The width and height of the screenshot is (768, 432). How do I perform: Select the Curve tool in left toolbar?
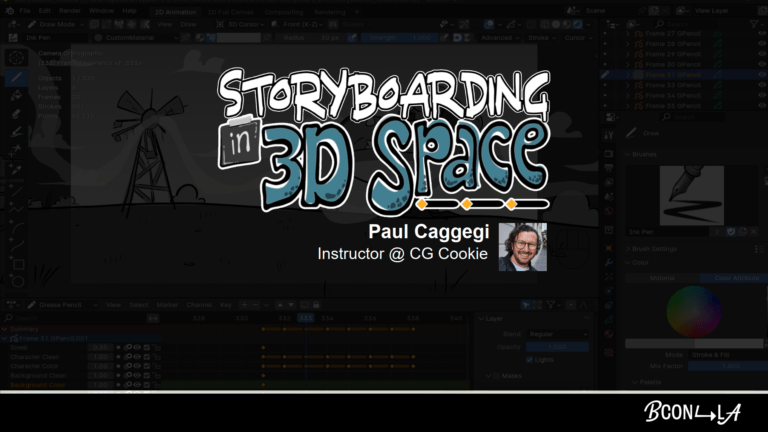18,246
